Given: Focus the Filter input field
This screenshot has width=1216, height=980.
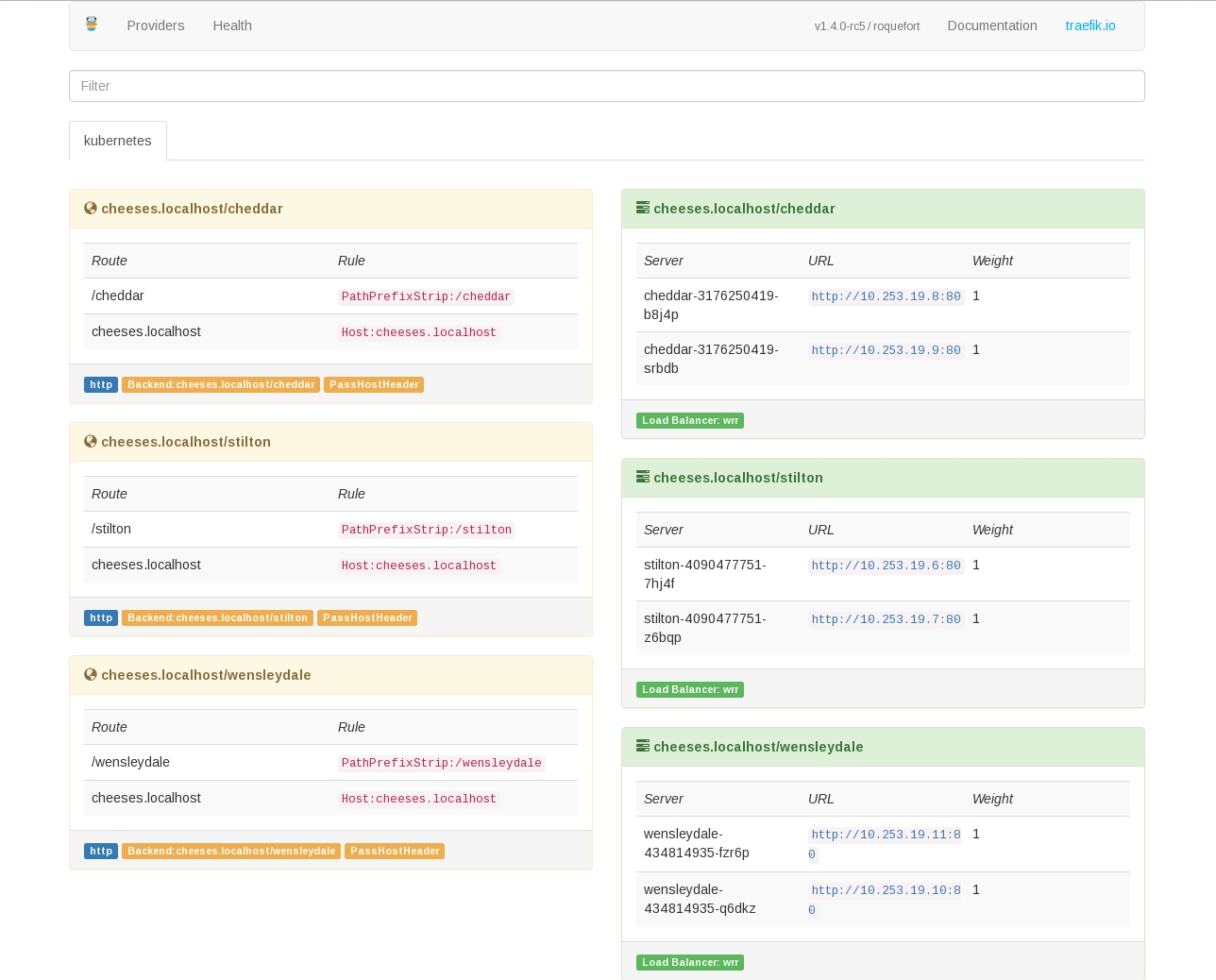Looking at the screenshot, I should tap(607, 86).
